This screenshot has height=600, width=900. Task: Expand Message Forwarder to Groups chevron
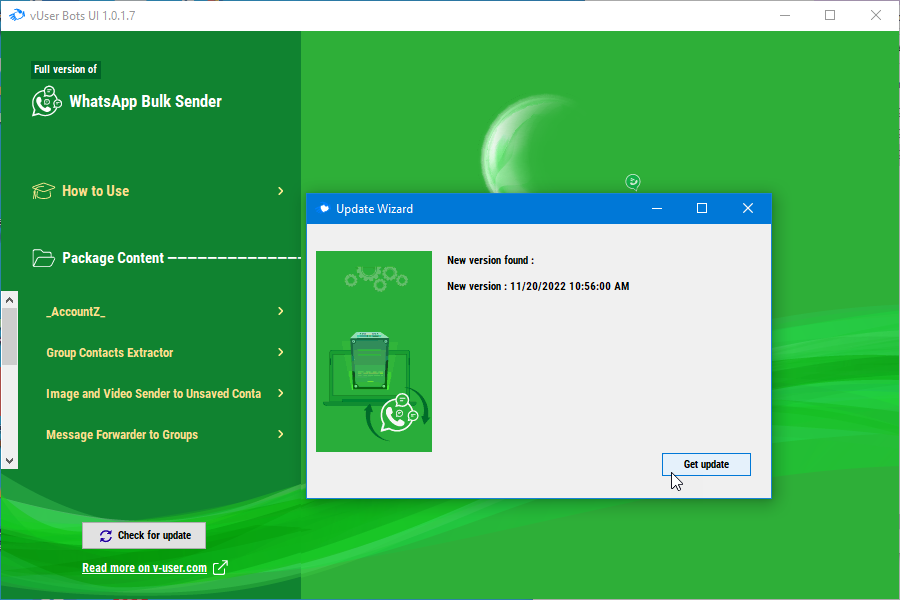click(x=281, y=434)
